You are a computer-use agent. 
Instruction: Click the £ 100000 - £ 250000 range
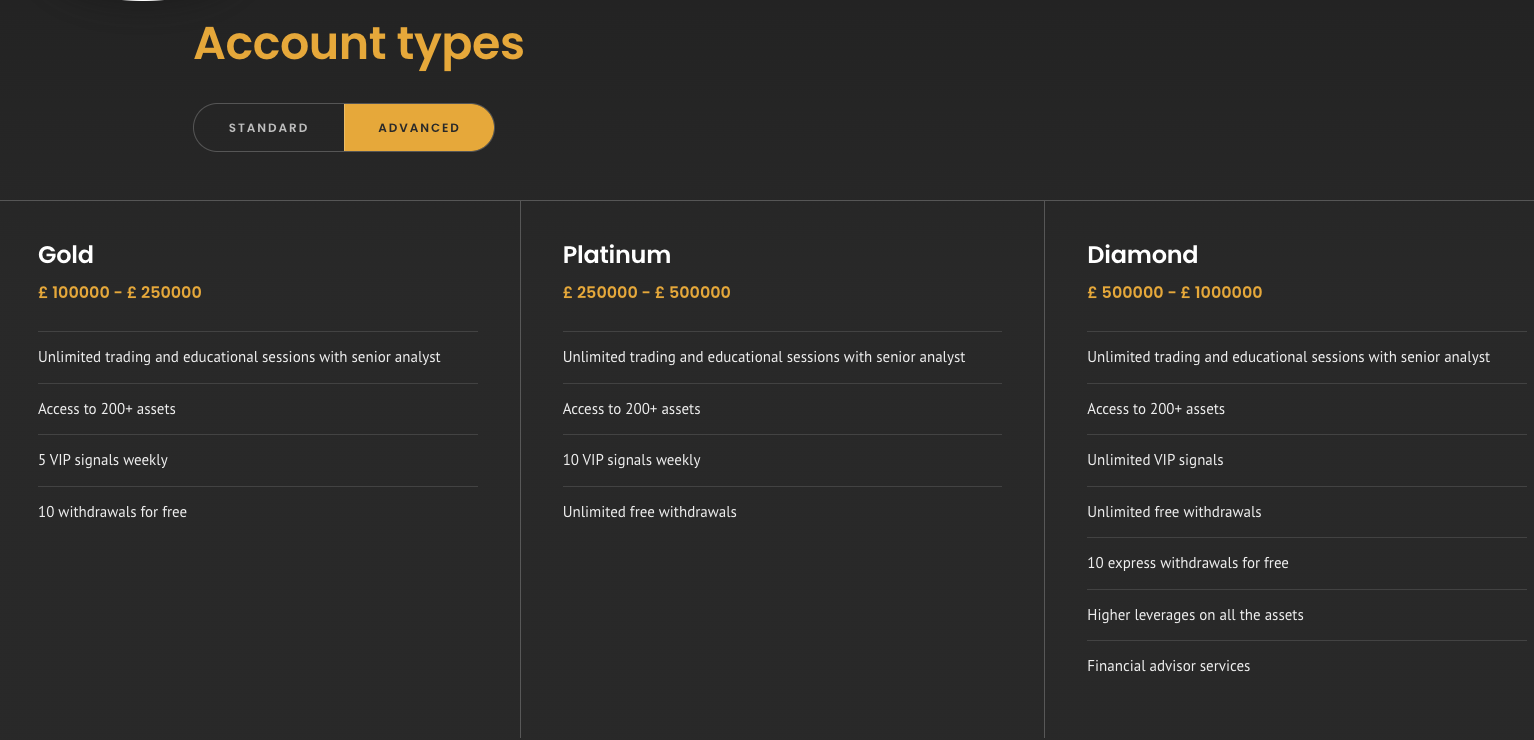pyautogui.click(x=120, y=293)
